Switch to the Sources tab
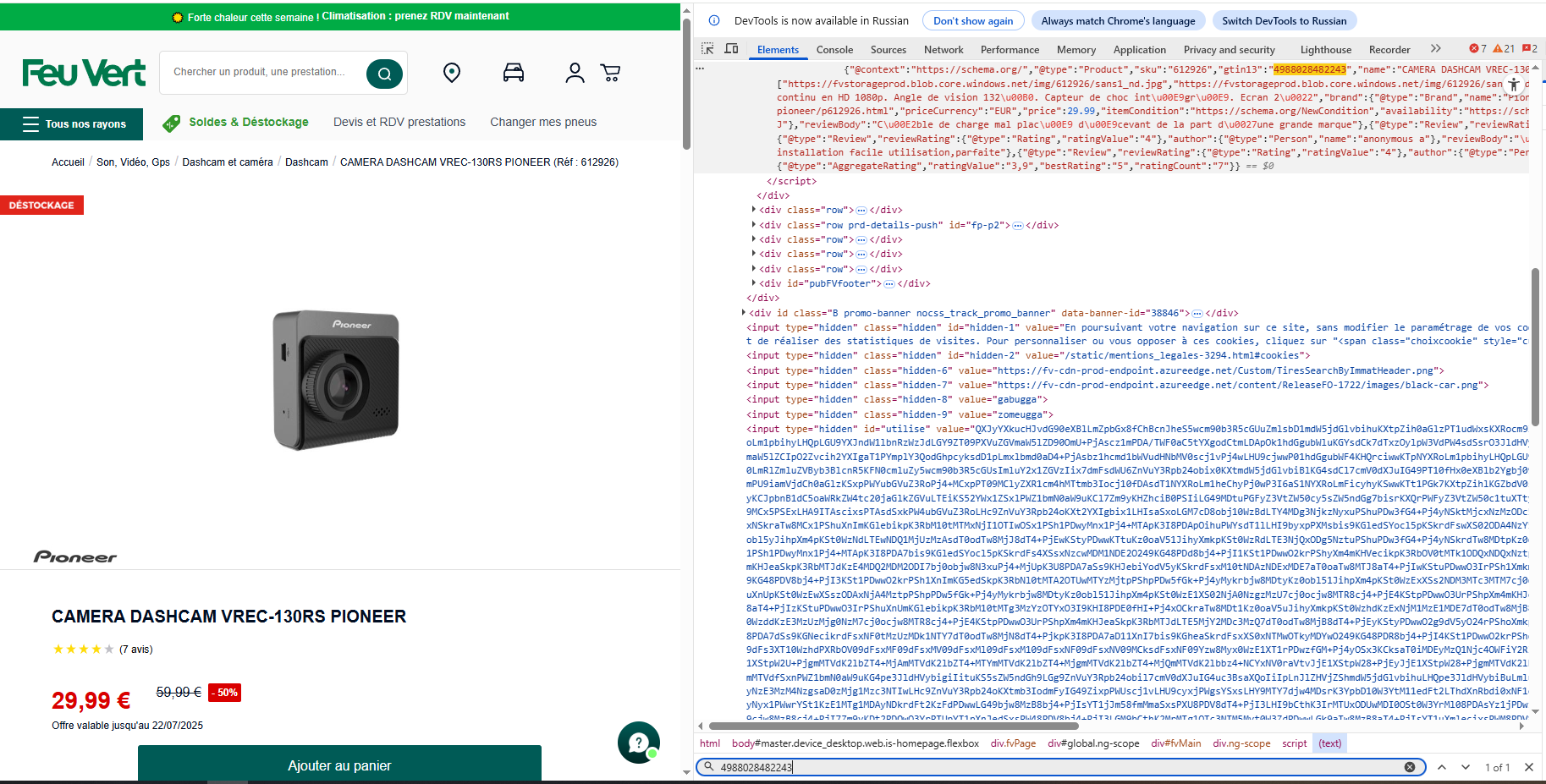This screenshot has height=784, width=1546. pos(889,50)
